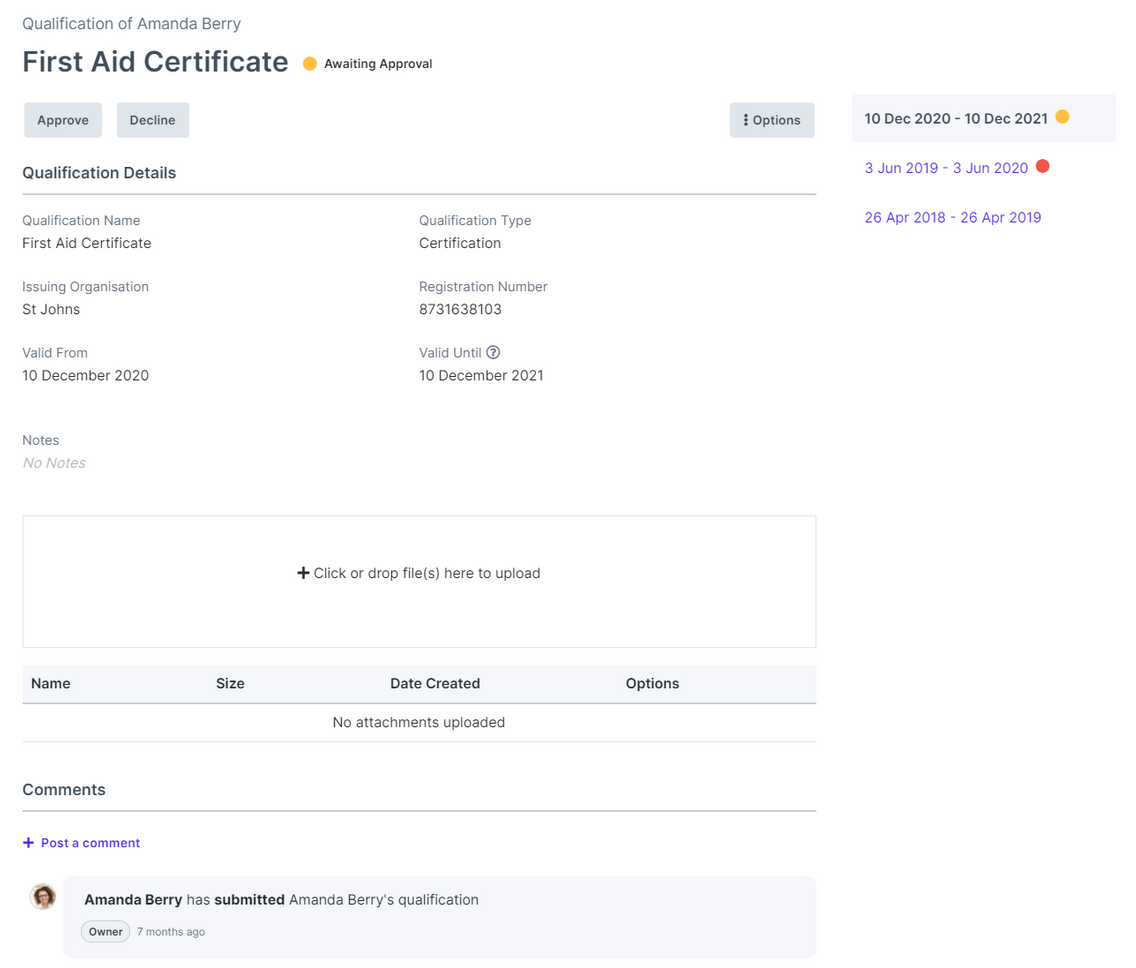
Task: Click the yellow Awaiting Approval status dot
Action: (x=310, y=64)
